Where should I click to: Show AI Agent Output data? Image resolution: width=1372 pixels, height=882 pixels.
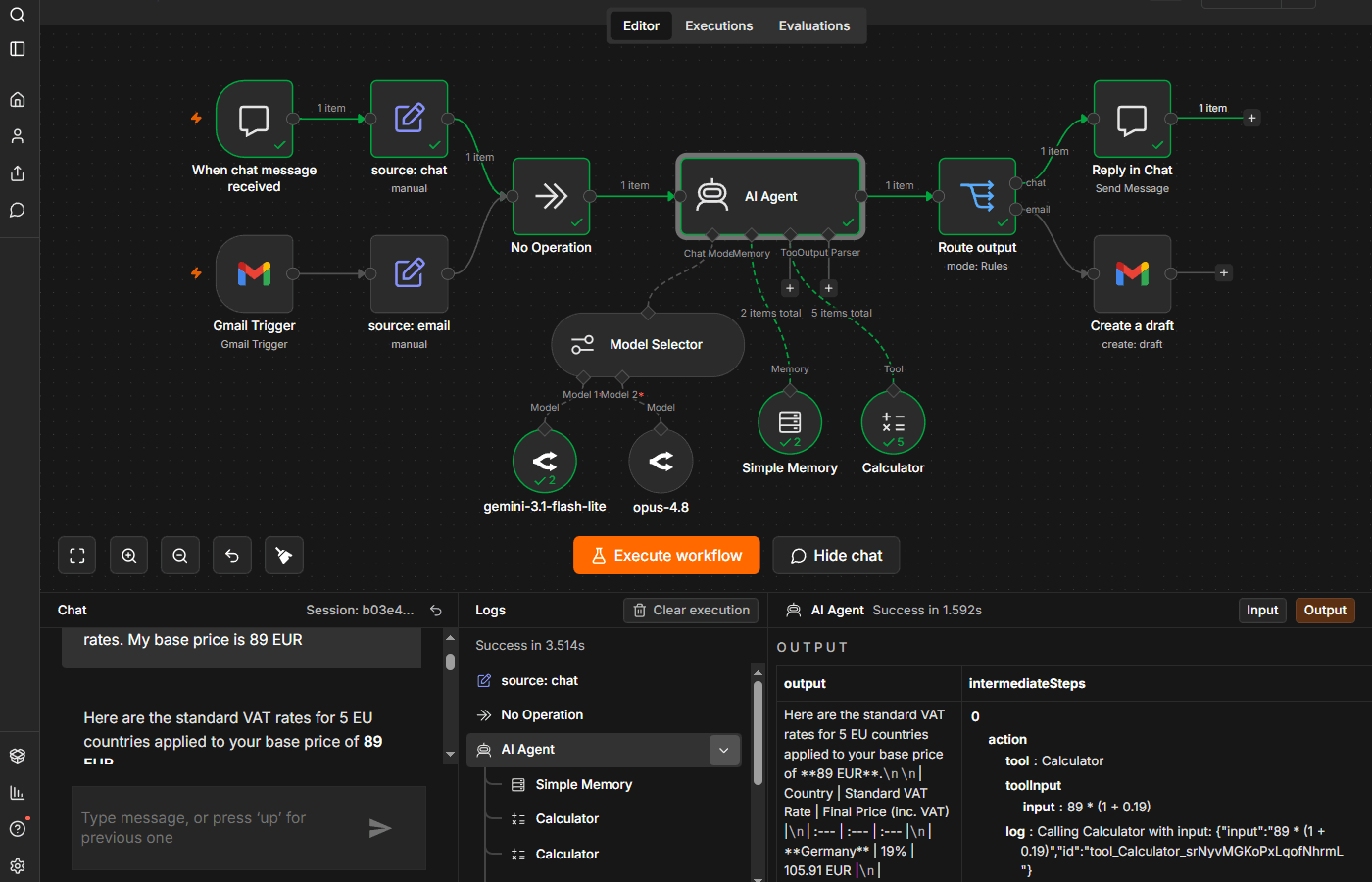tap(1325, 610)
